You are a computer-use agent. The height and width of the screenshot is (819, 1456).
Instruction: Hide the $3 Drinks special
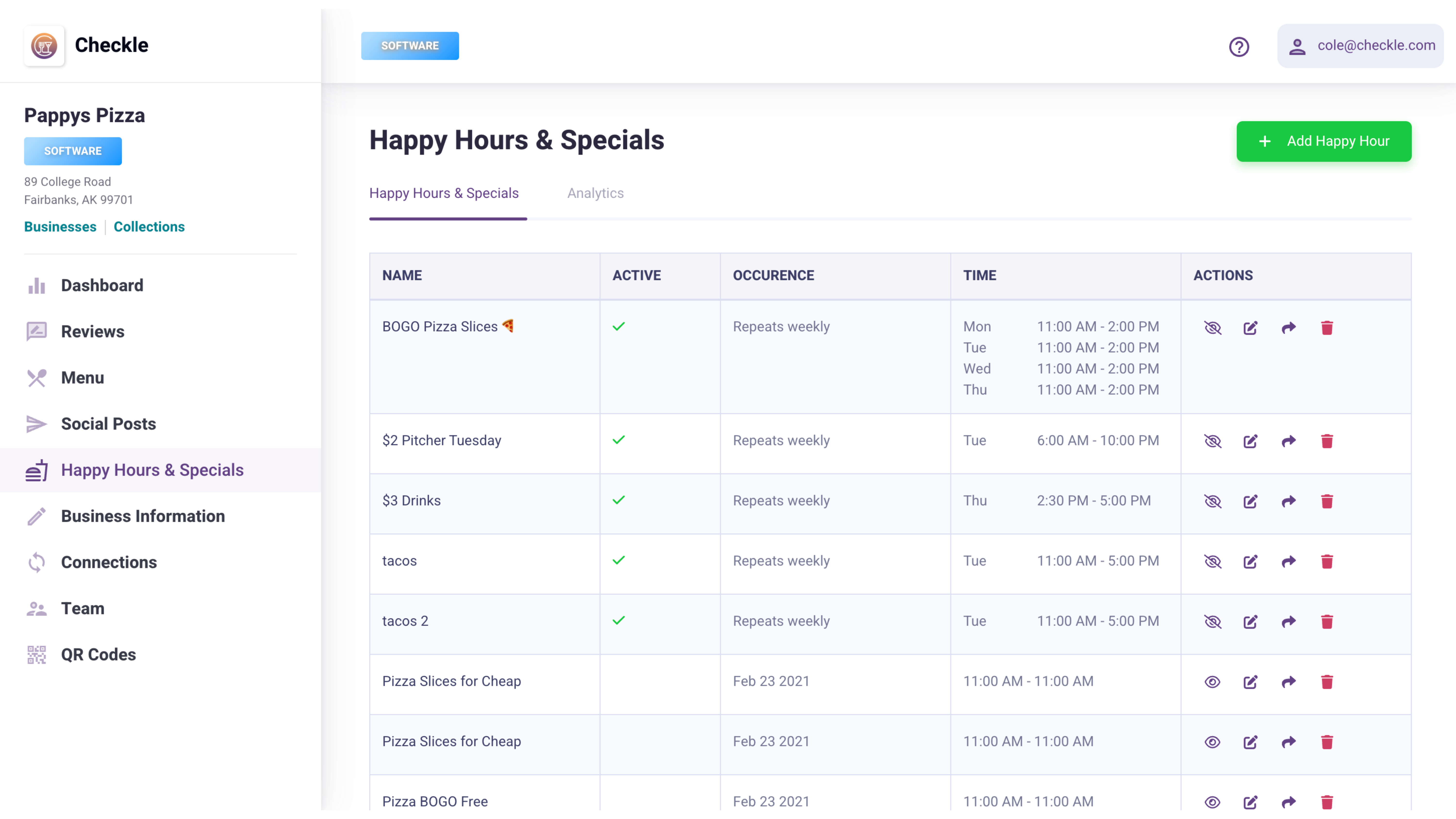pos(1212,501)
